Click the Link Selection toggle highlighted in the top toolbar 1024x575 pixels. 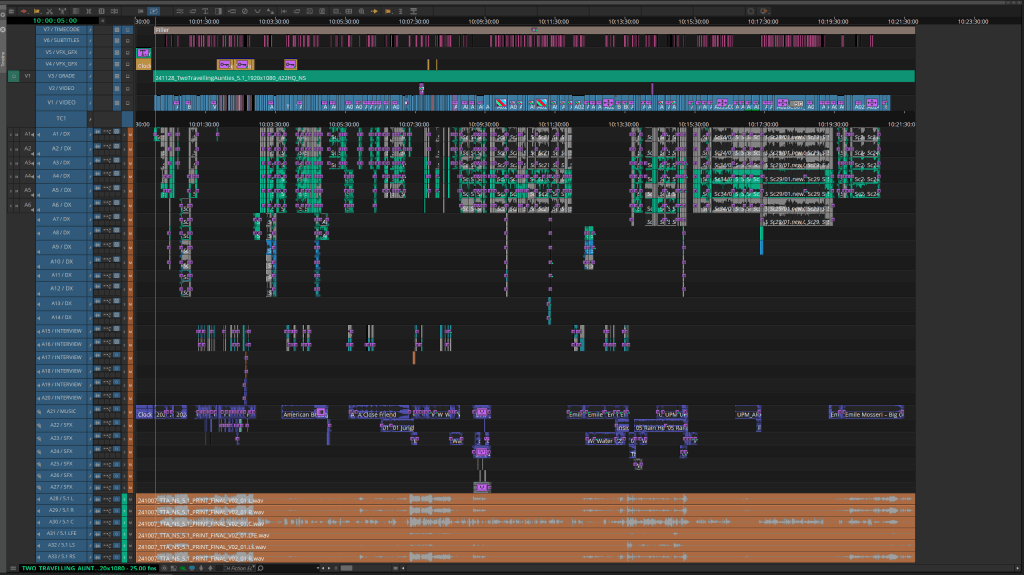point(153,11)
